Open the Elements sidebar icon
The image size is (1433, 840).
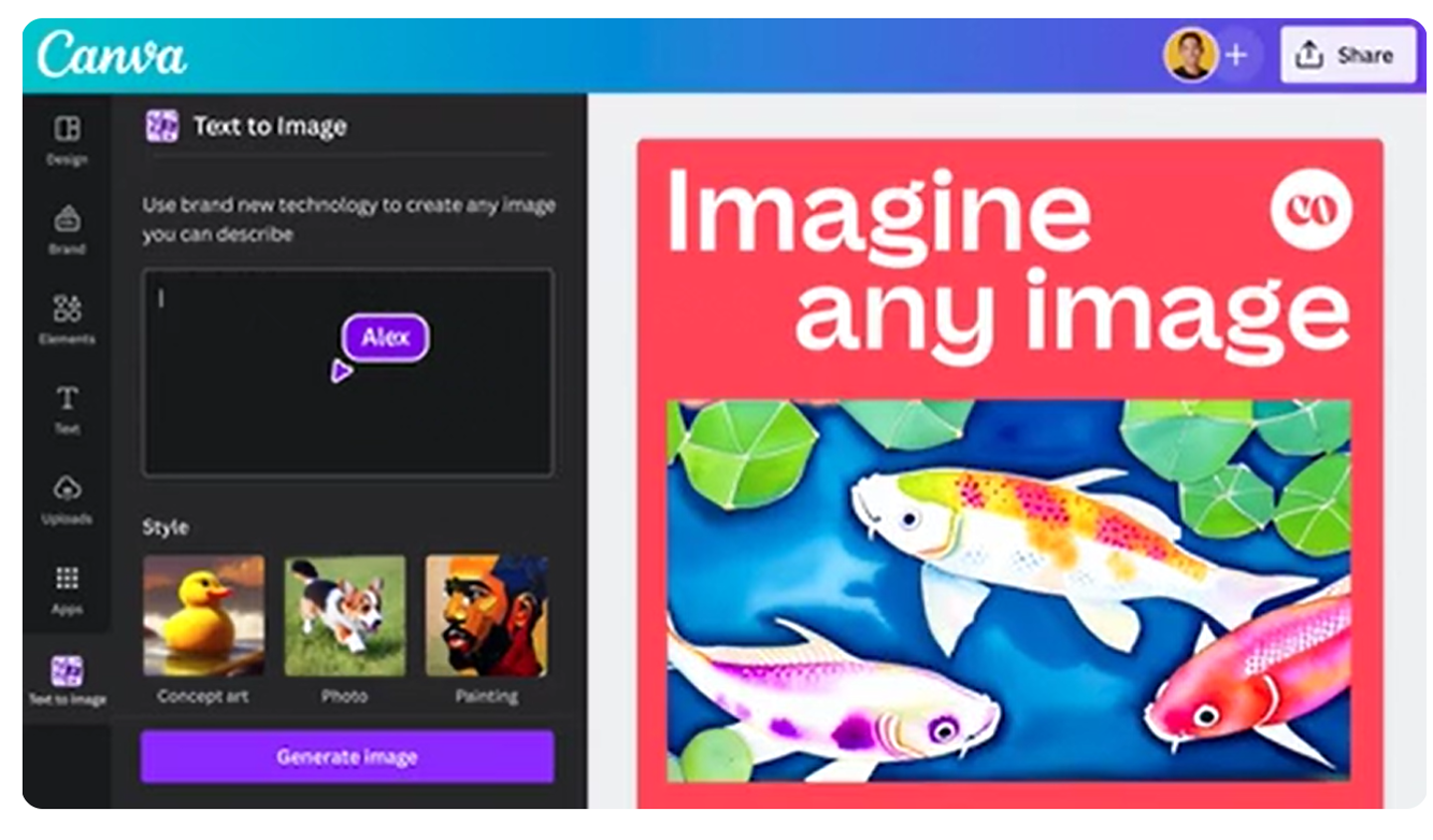click(x=67, y=308)
